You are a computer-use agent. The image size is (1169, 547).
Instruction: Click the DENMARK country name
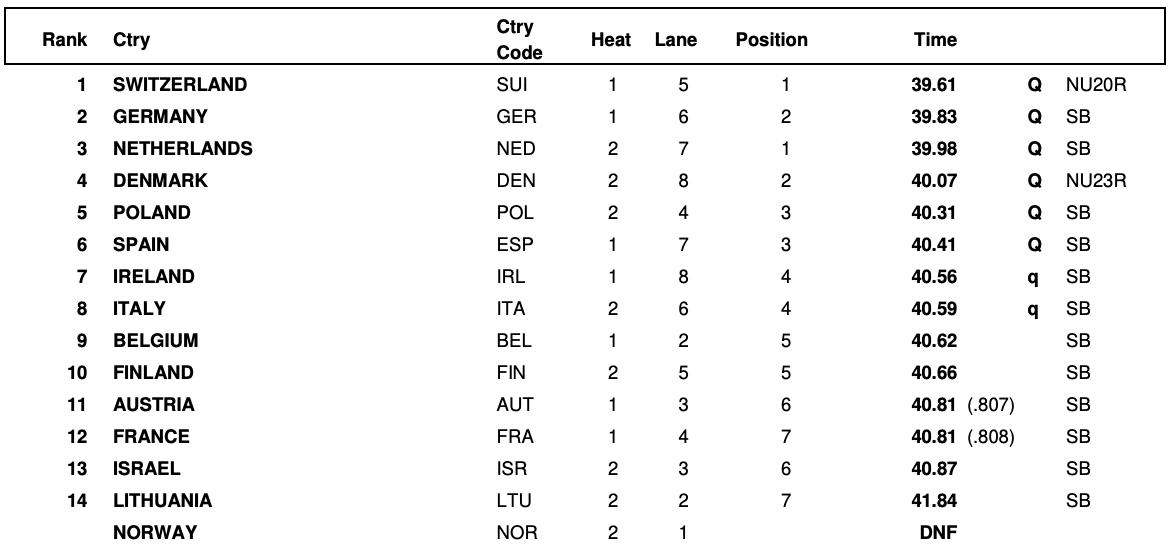point(160,181)
